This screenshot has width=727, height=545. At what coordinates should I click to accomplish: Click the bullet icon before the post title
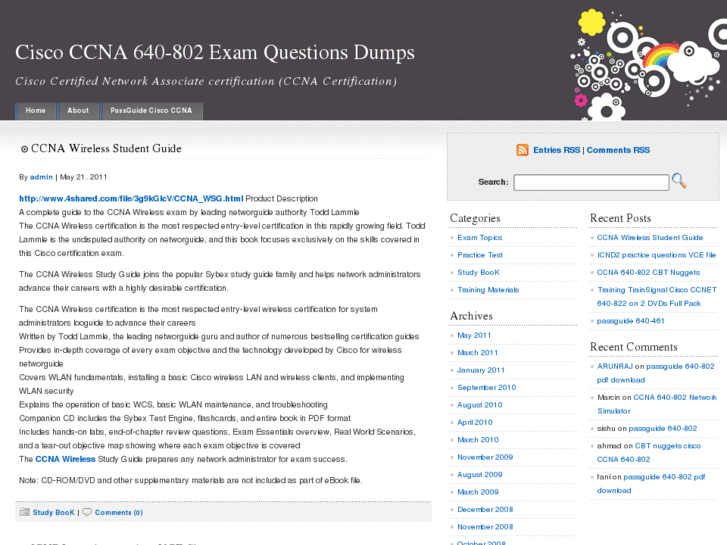point(25,149)
